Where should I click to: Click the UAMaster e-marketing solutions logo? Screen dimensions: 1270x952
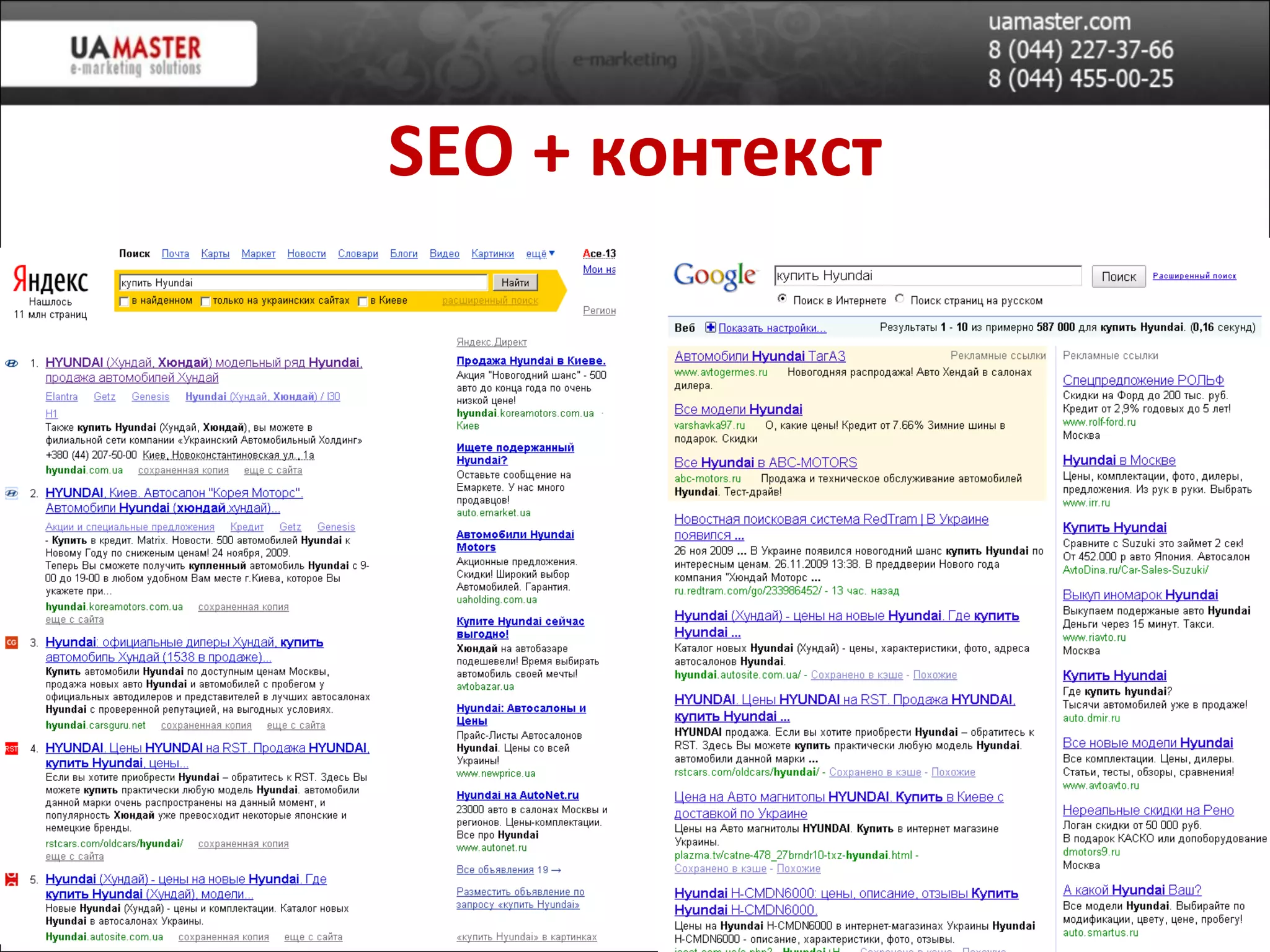pos(135,55)
